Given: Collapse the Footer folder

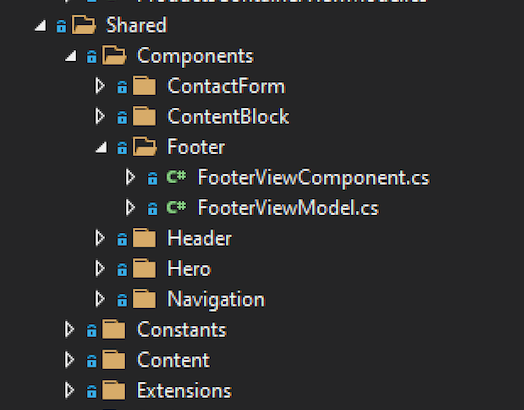Looking at the screenshot, I should pos(101,147).
